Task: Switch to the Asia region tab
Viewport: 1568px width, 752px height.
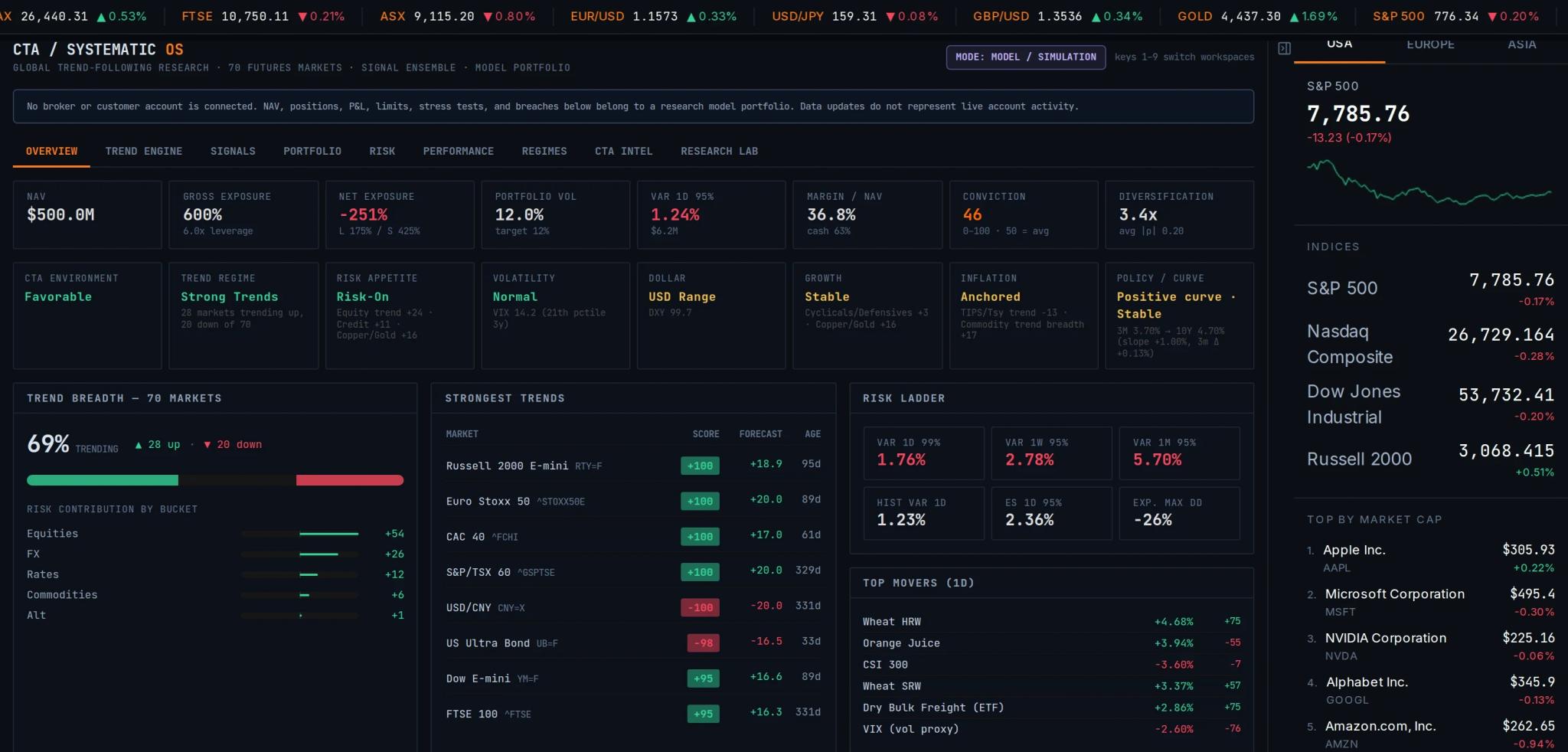Action: [1521, 46]
